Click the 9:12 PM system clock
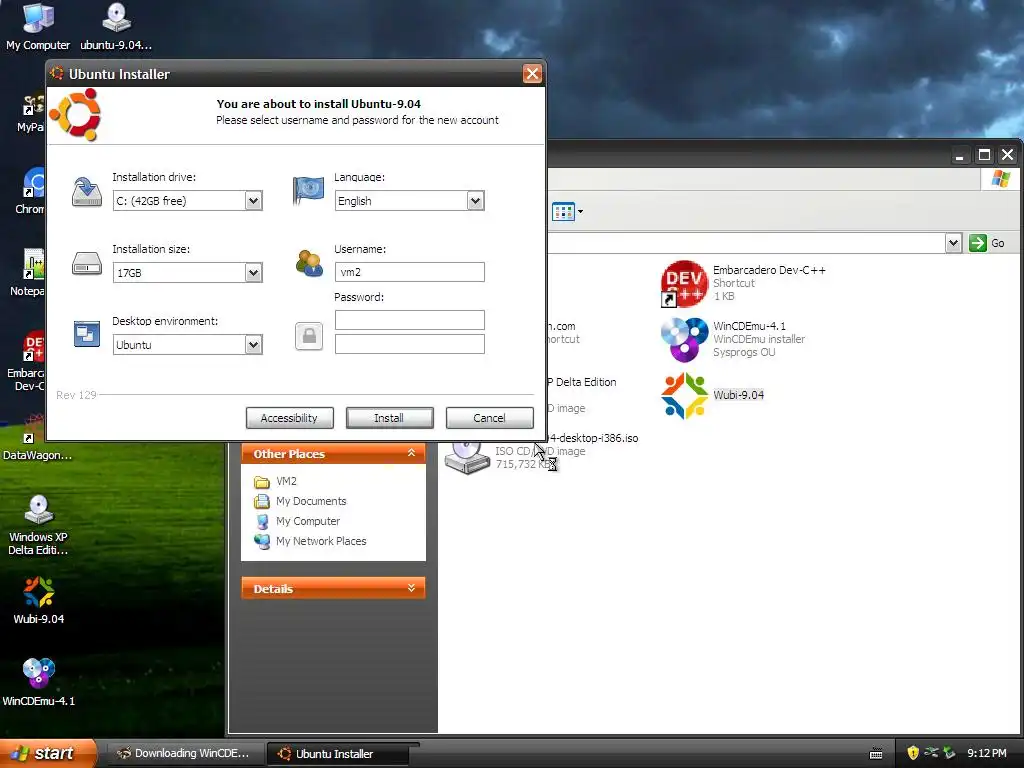1024x768 pixels. (987, 754)
